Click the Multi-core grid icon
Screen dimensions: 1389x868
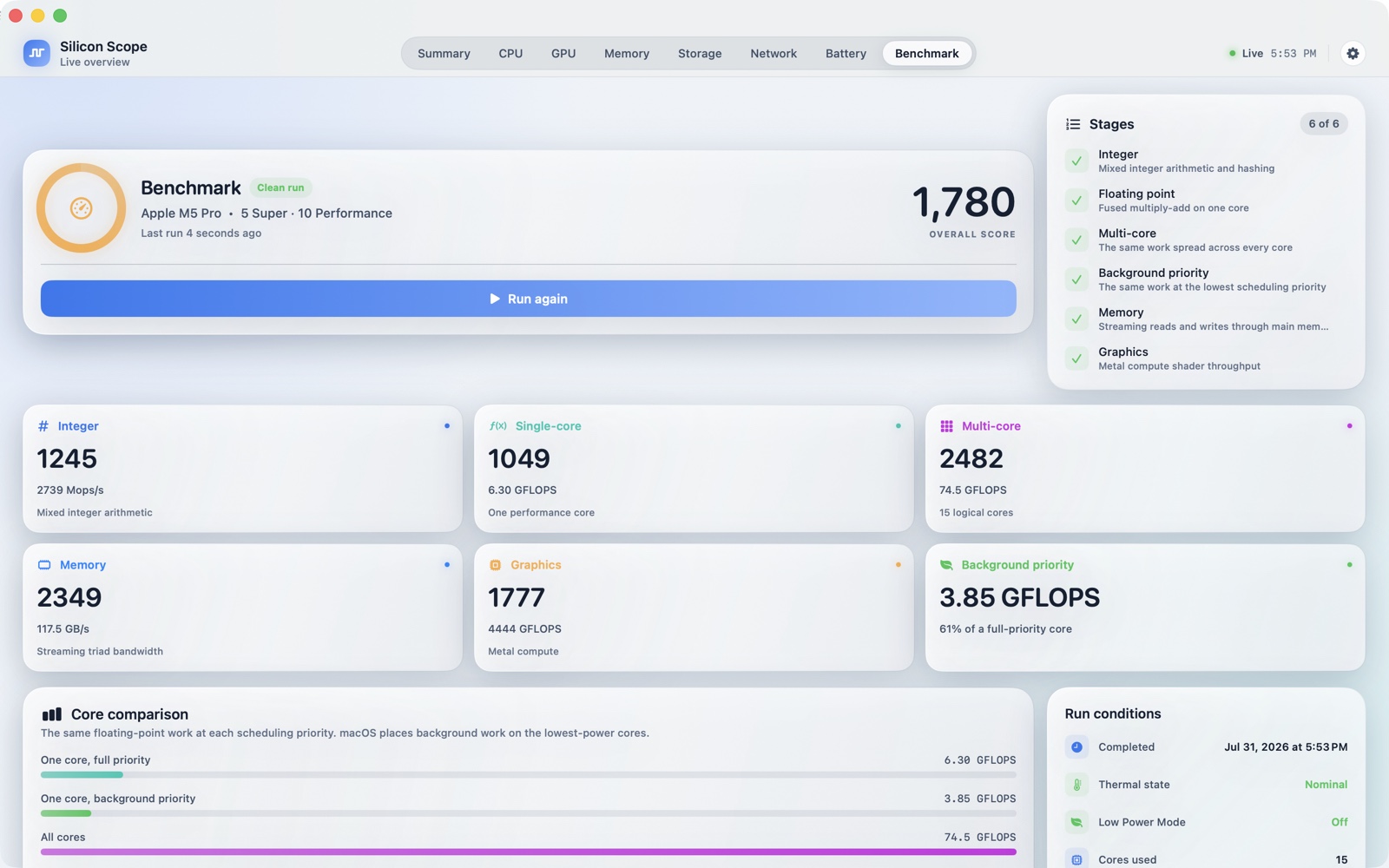coord(946,426)
